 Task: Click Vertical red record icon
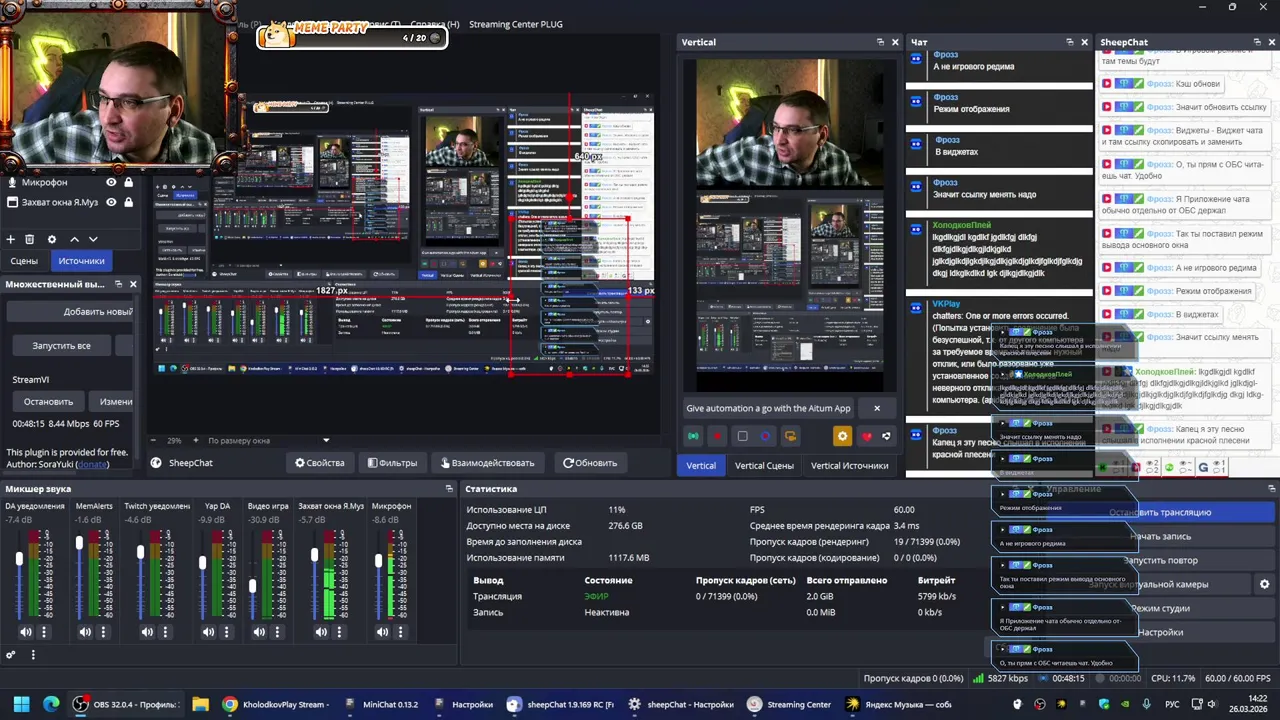[x=717, y=436]
